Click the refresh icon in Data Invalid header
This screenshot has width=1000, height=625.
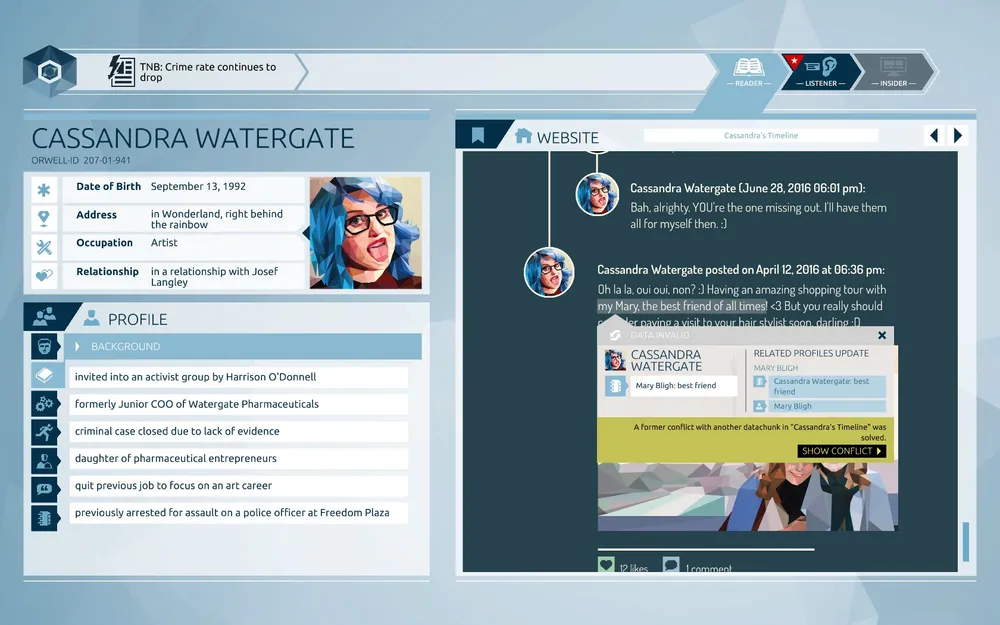pyautogui.click(x=615, y=335)
